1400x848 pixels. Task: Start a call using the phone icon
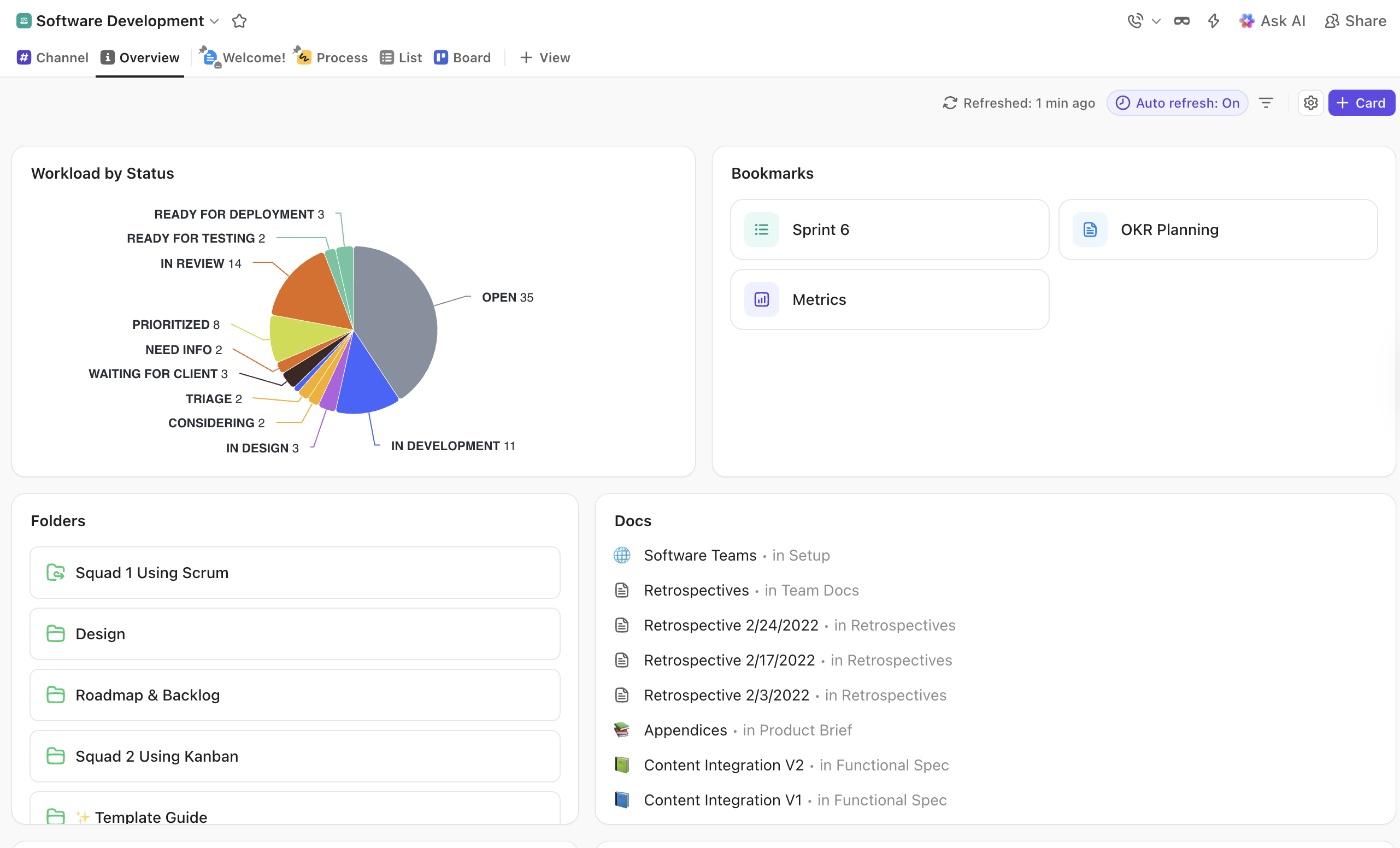(x=1134, y=20)
